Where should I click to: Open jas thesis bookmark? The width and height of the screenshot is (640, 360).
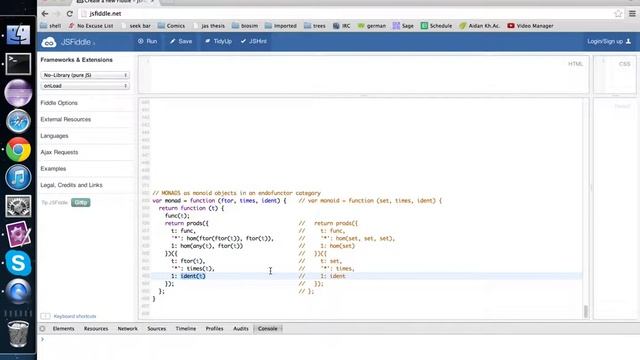point(209,26)
